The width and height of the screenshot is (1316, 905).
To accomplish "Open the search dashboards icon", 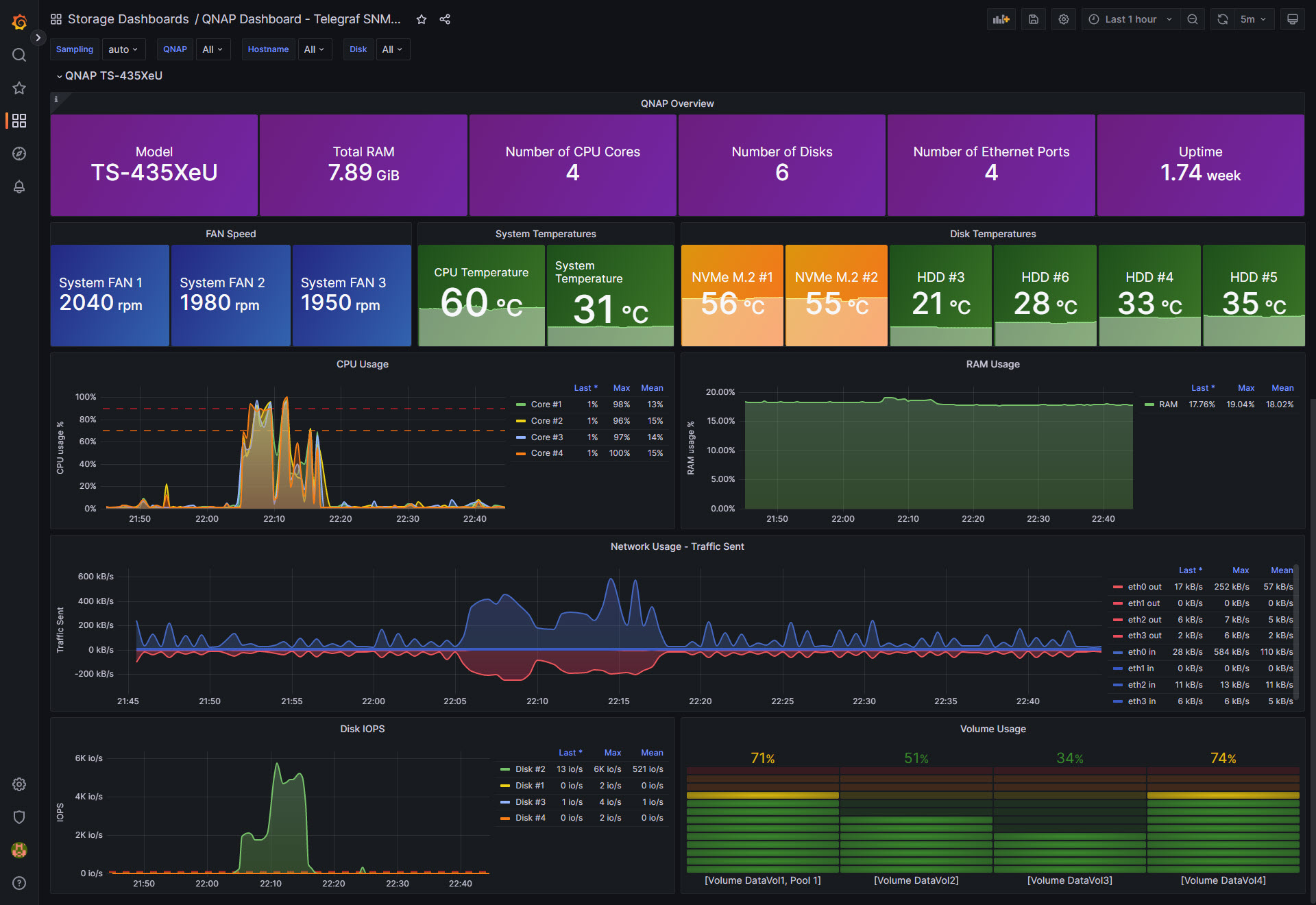I will click(19, 55).
